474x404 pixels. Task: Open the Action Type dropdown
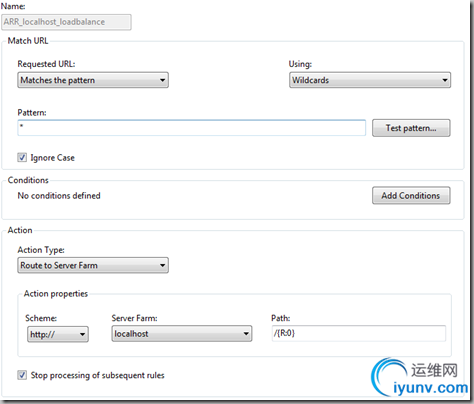point(93,265)
